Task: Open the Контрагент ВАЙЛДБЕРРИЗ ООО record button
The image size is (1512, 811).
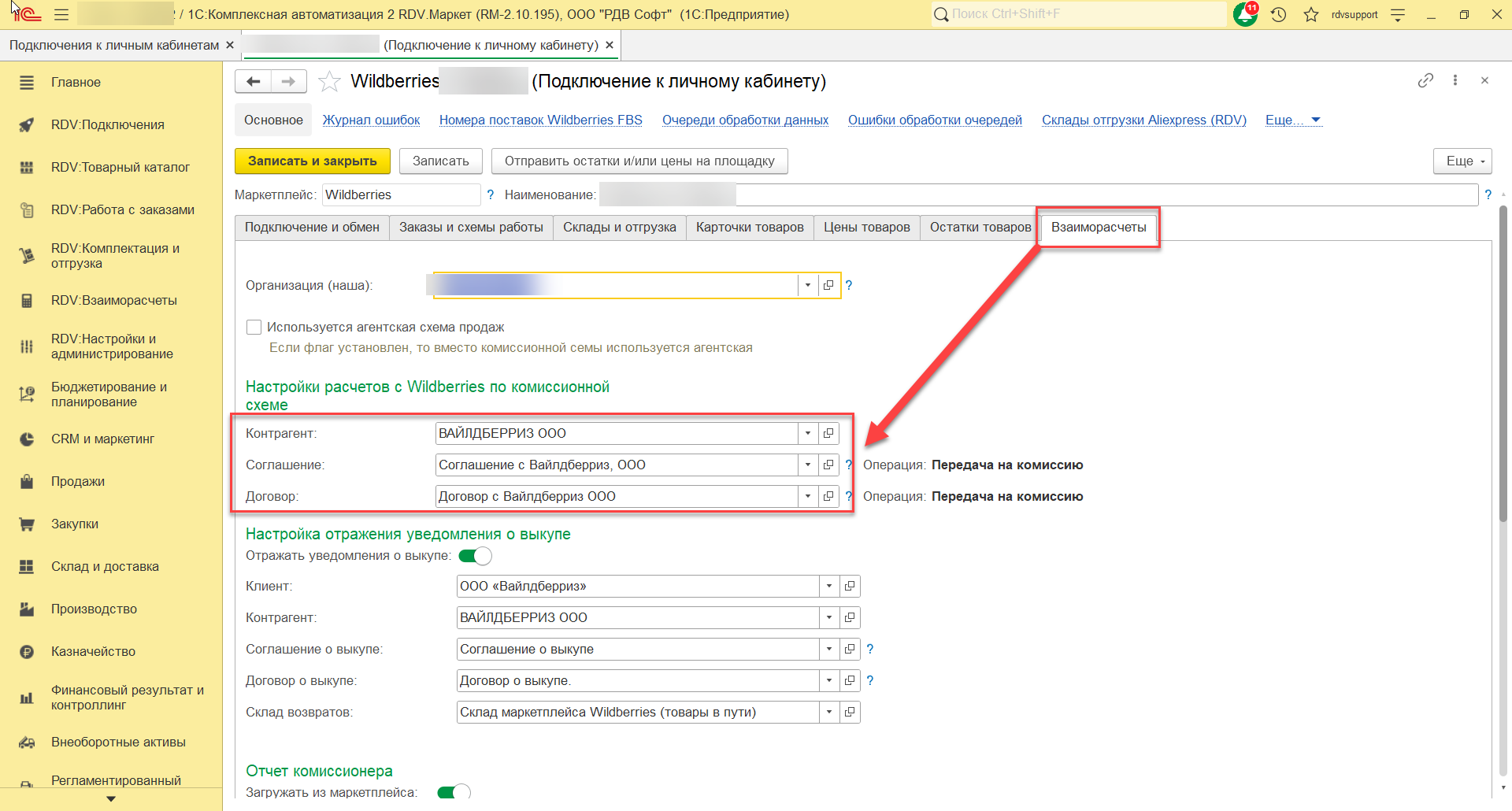Action: pos(828,433)
